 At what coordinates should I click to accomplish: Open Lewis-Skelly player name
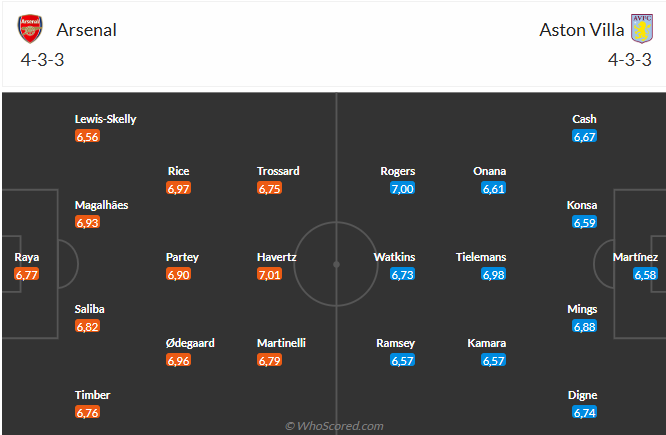(x=105, y=119)
